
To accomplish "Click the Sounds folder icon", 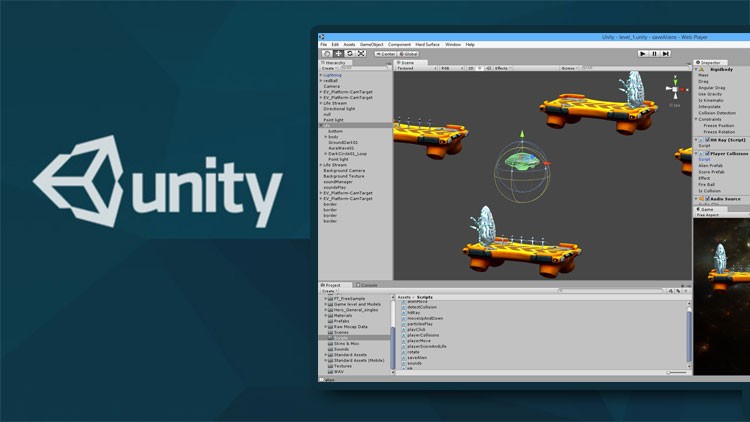I will click(x=331, y=349).
